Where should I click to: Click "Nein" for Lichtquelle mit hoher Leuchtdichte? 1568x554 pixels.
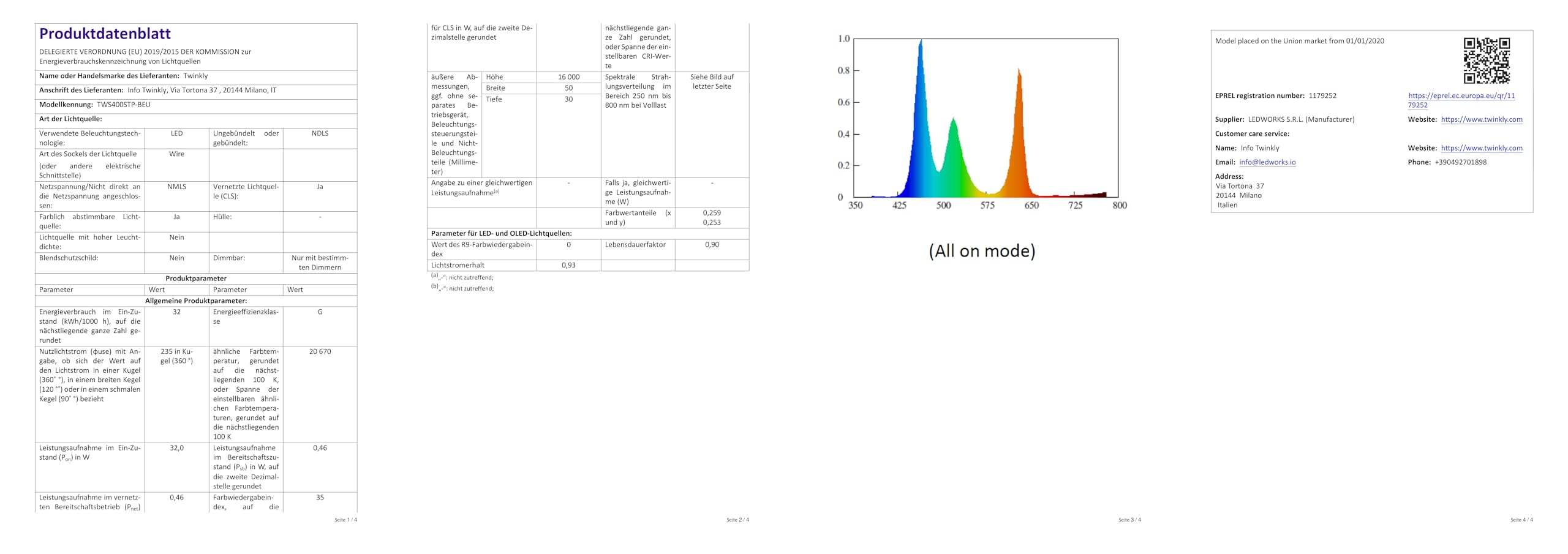[176, 238]
